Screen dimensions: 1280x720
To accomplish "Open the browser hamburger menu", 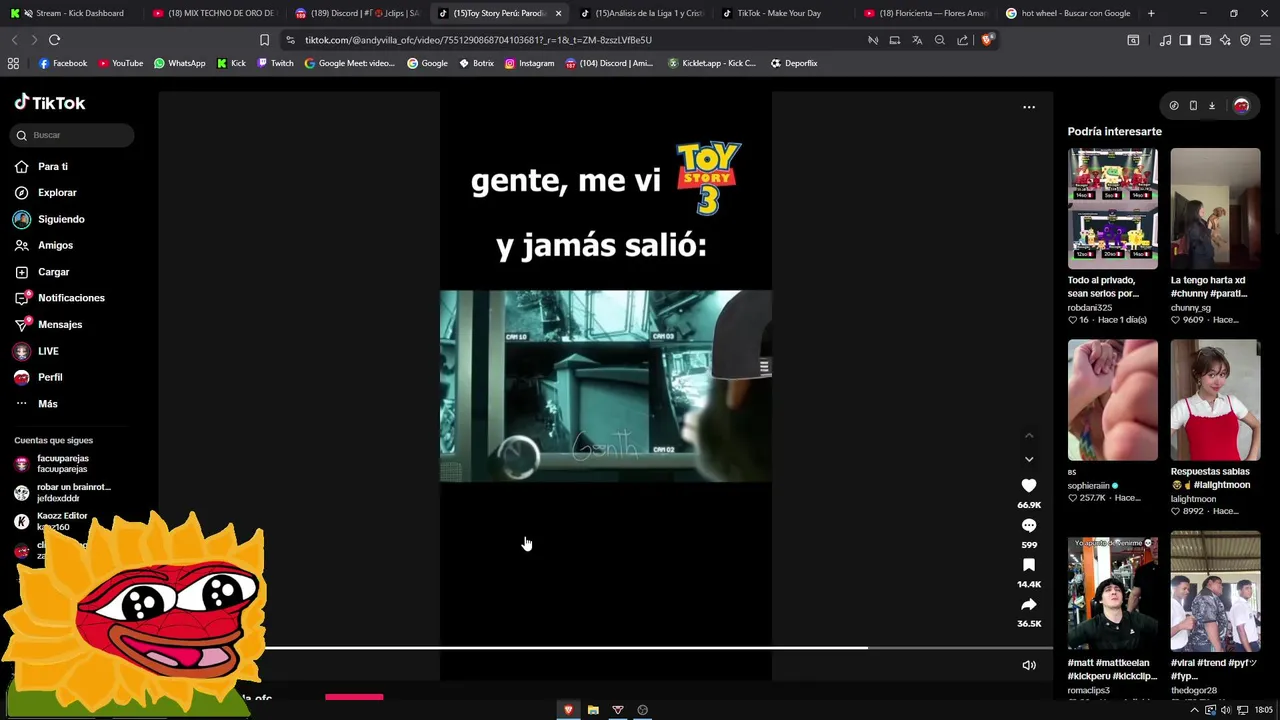I will tap(1266, 40).
